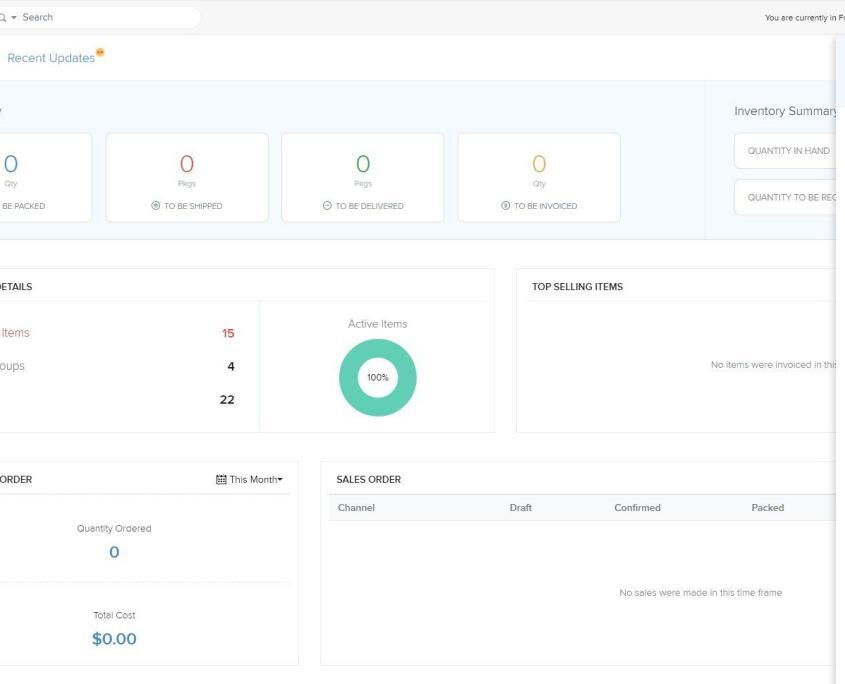The height and width of the screenshot is (684, 845).
Task: Click the Total Cost value $0.00
Action: 114,639
